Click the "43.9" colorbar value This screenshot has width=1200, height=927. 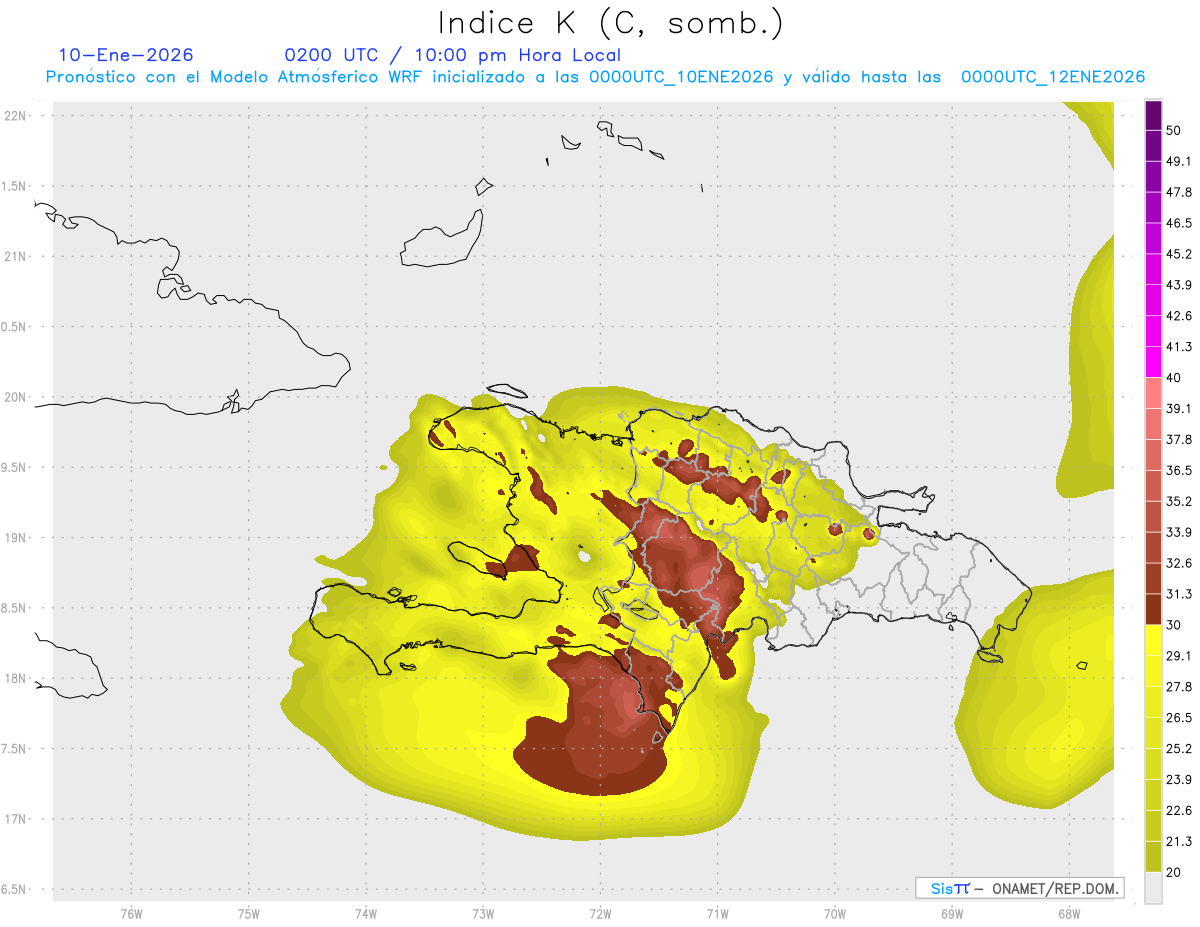[1179, 285]
